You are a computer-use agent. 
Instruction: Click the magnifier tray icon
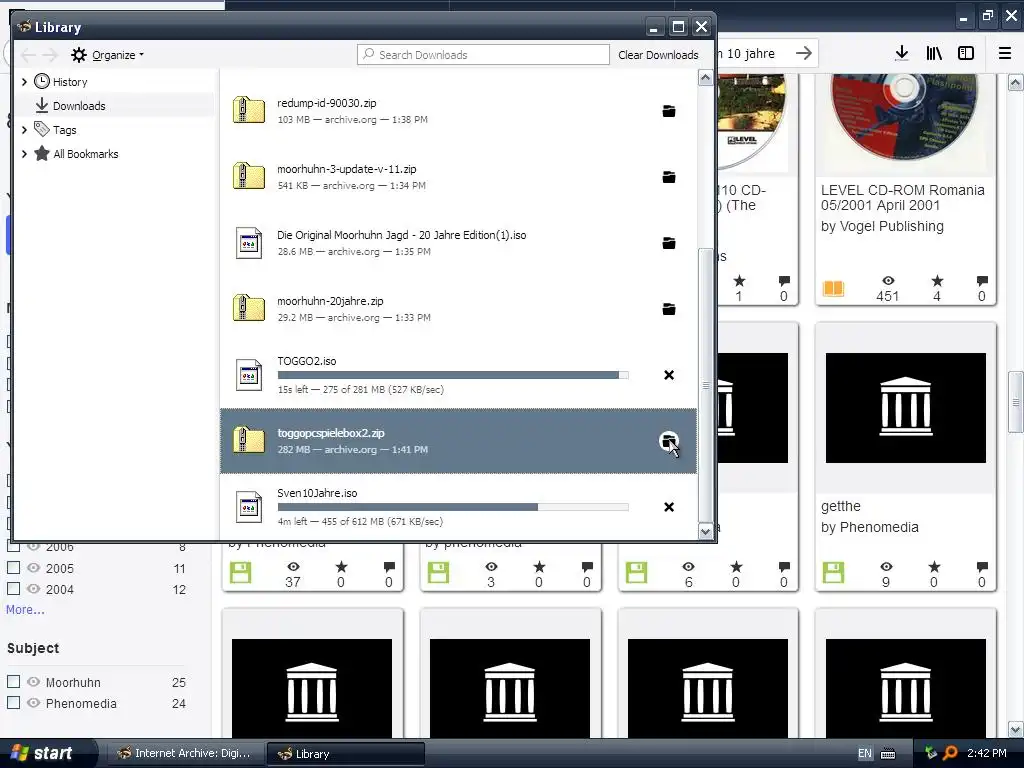click(950, 753)
